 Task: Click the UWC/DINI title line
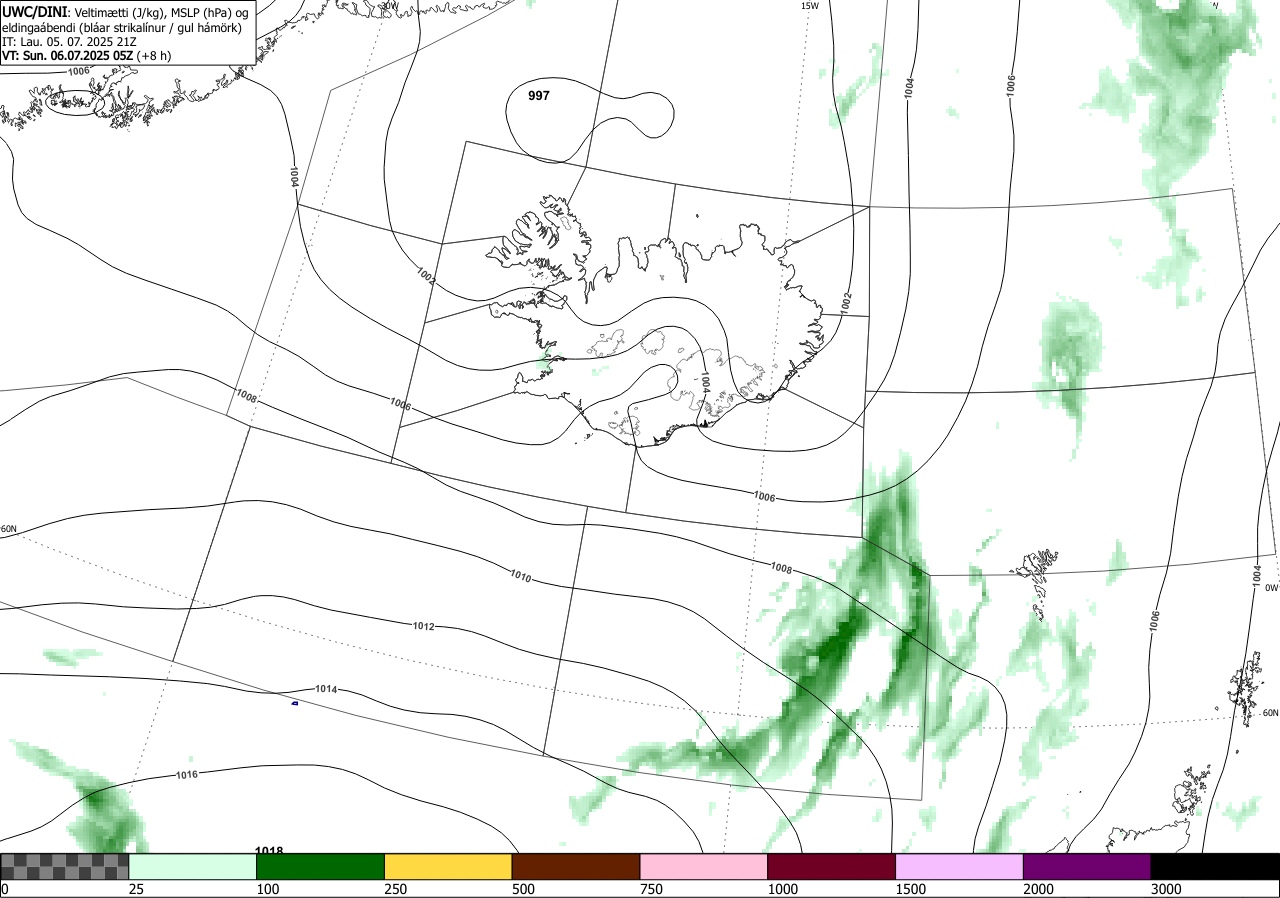[126, 11]
